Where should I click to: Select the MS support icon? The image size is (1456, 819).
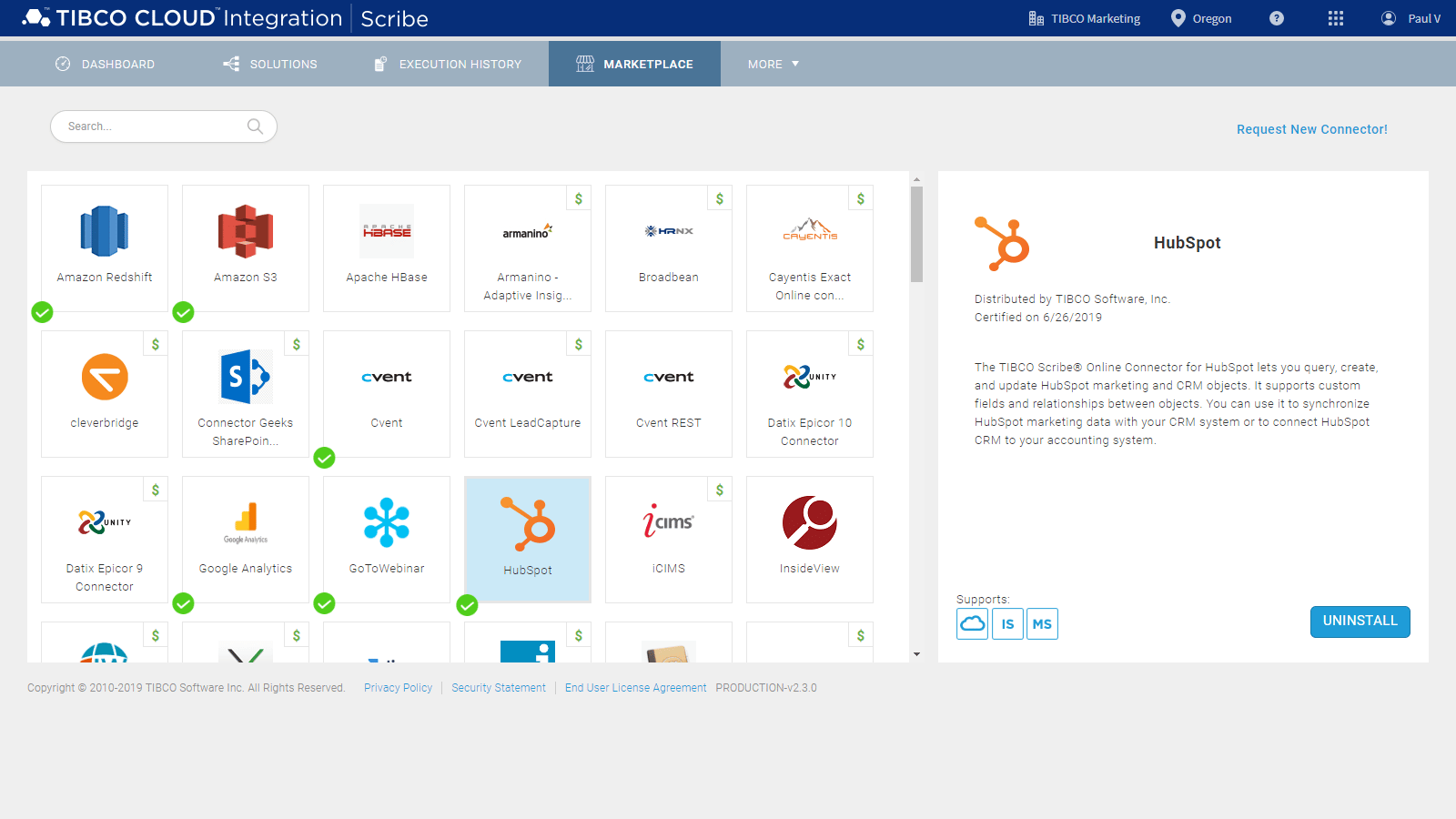pyautogui.click(x=1042, y=623)
